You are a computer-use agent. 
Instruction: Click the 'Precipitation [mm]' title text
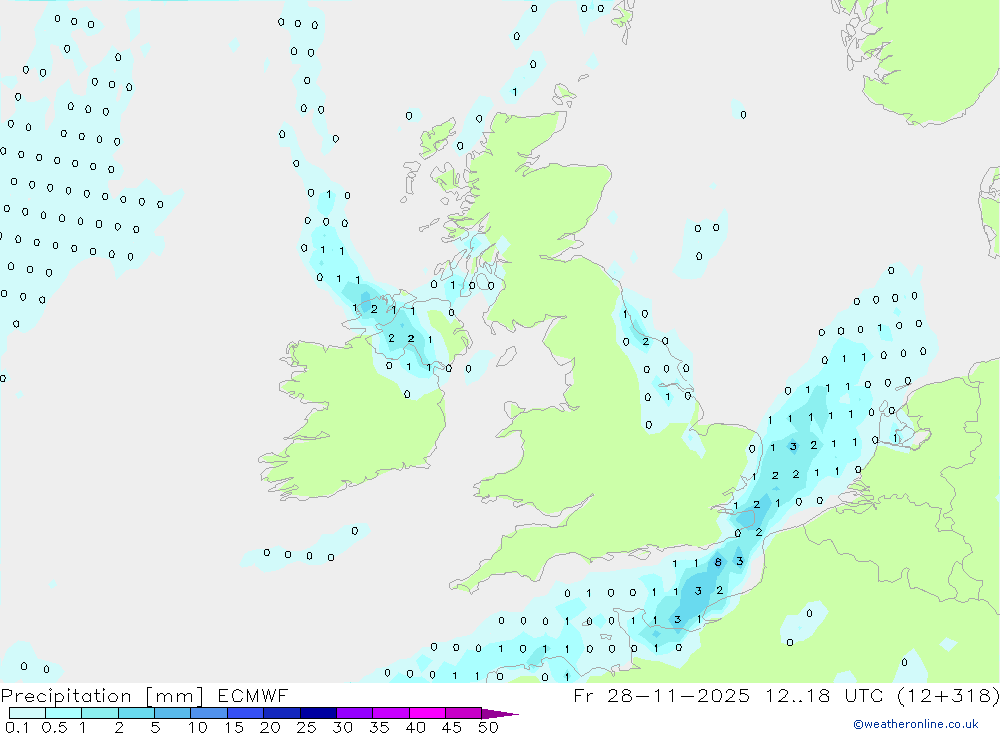102,696
